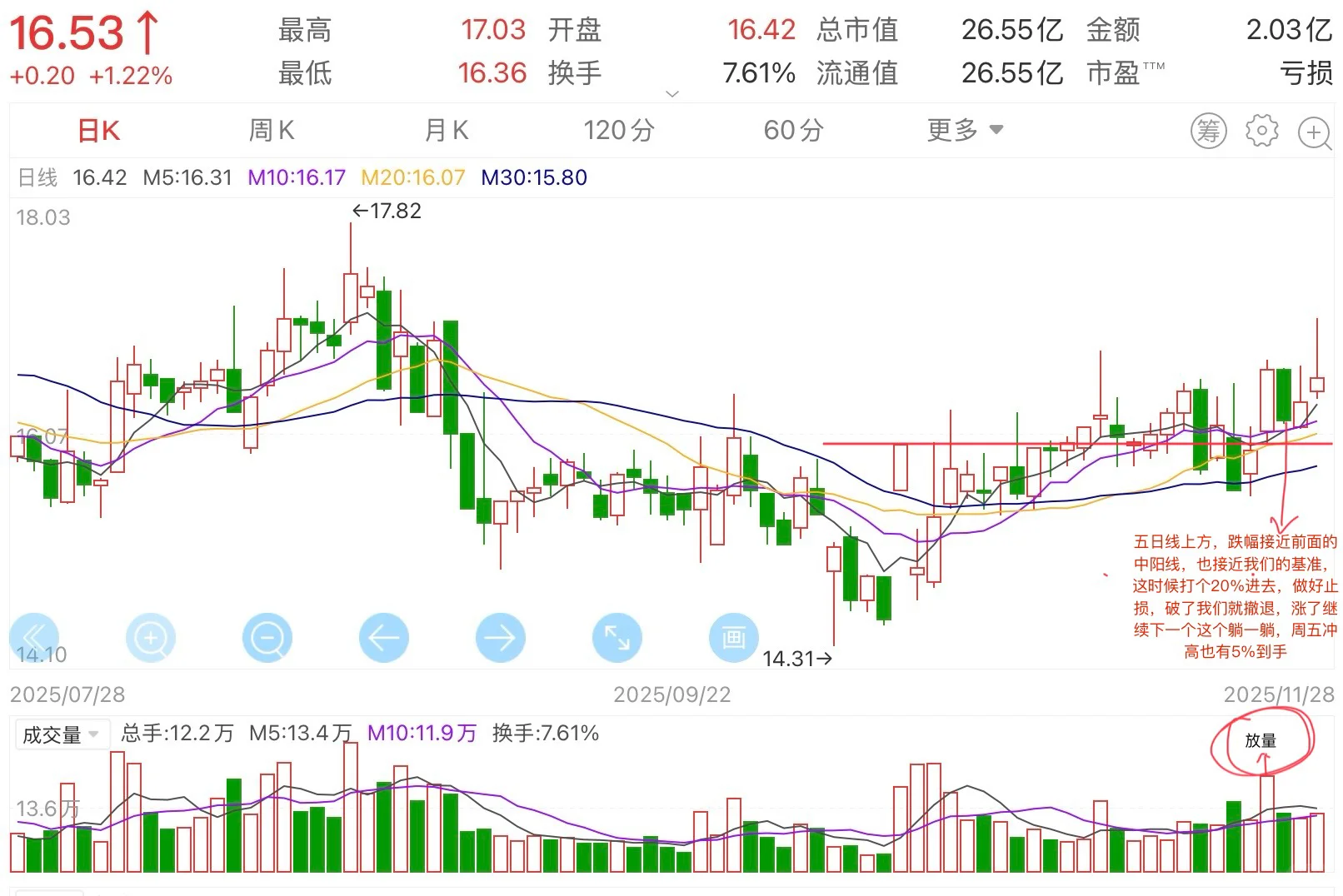Viewport: 1343px width, 896px height.
Task: Select the zoom-out minus magnifier on the chart
Action: pos(267,638)
